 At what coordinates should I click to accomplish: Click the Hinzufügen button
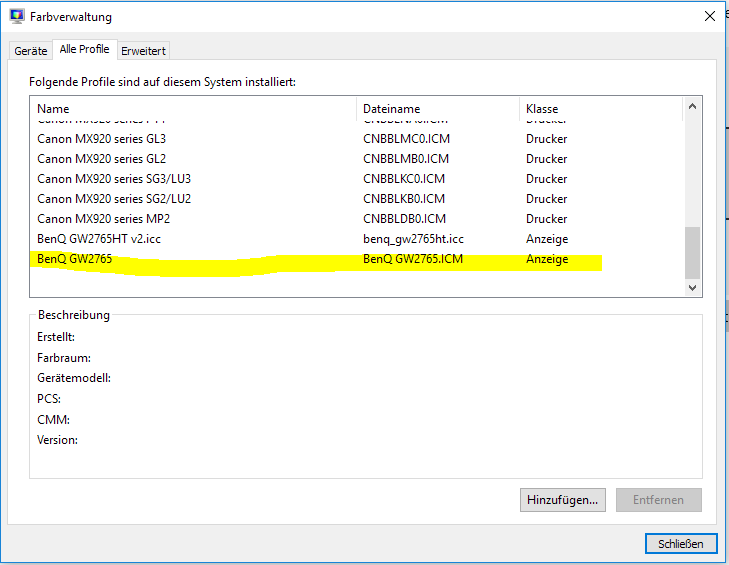[562, 499]
